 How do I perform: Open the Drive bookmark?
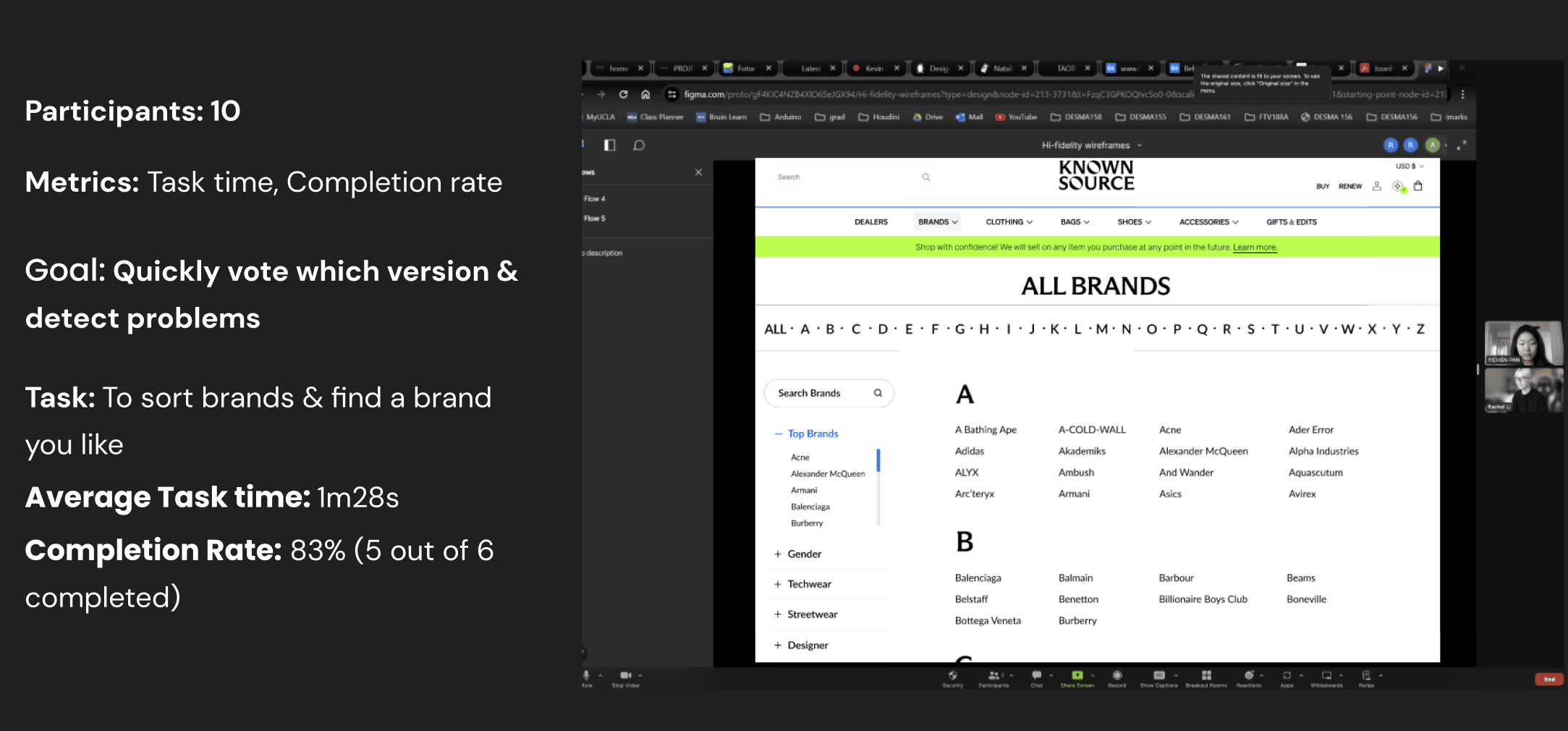point(928,117)
